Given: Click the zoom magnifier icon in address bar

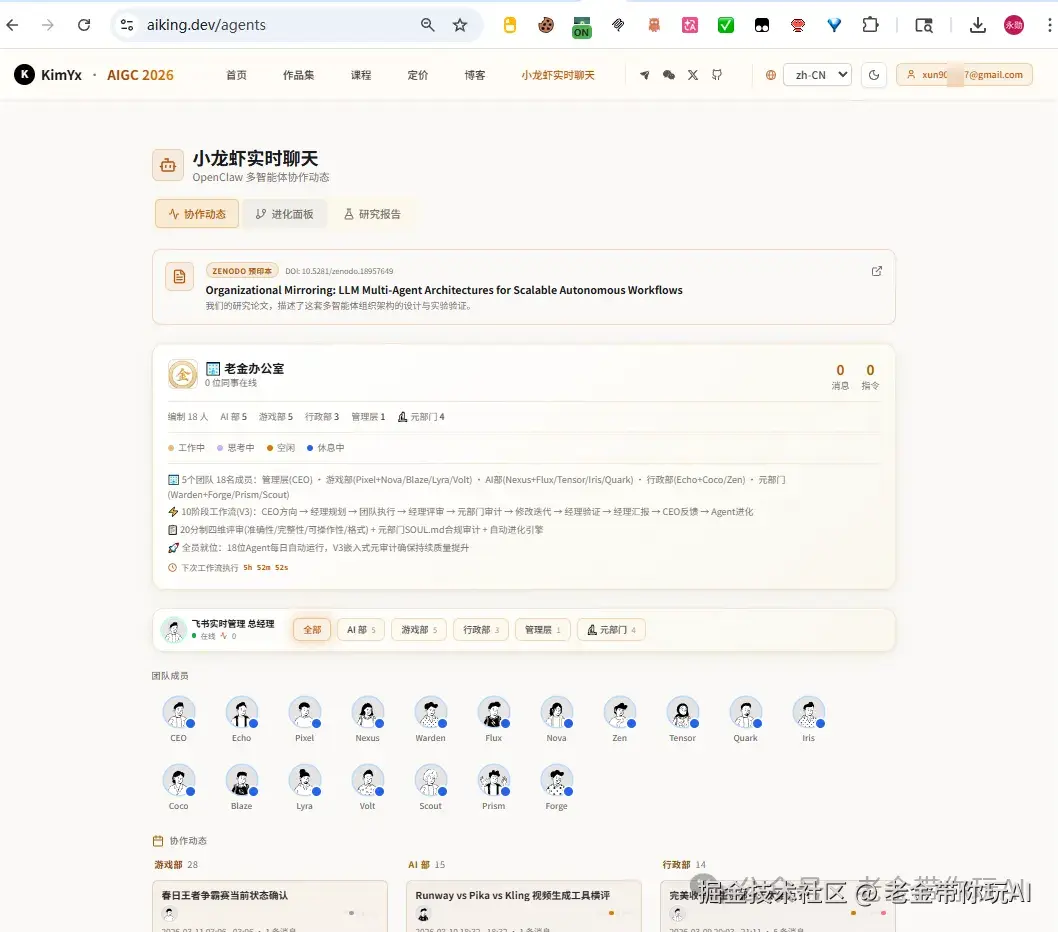Looking at the screenshot, I should (x=427, y=25).
